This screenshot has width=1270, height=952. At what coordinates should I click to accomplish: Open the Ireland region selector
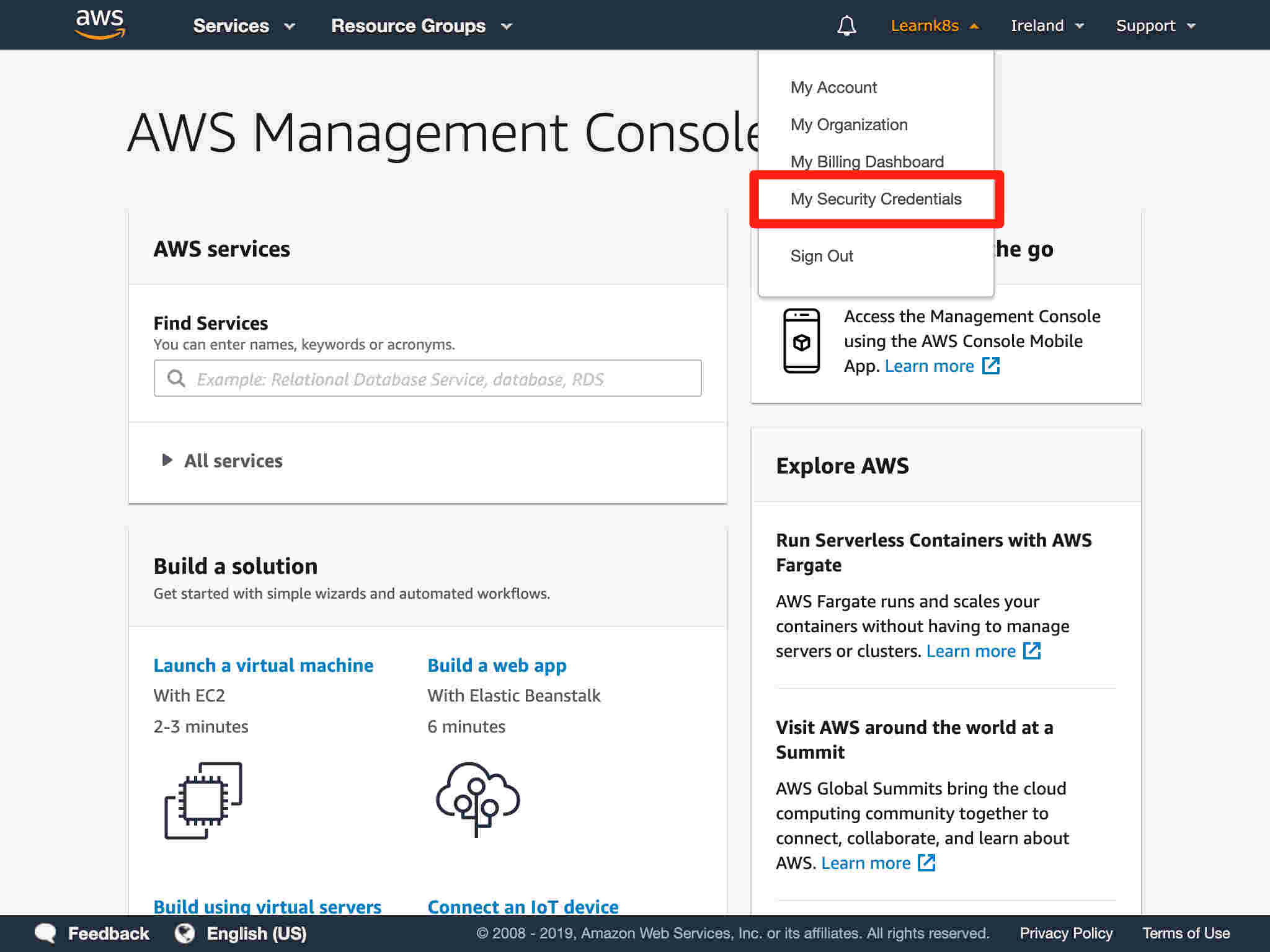[x=1047, y=26]
